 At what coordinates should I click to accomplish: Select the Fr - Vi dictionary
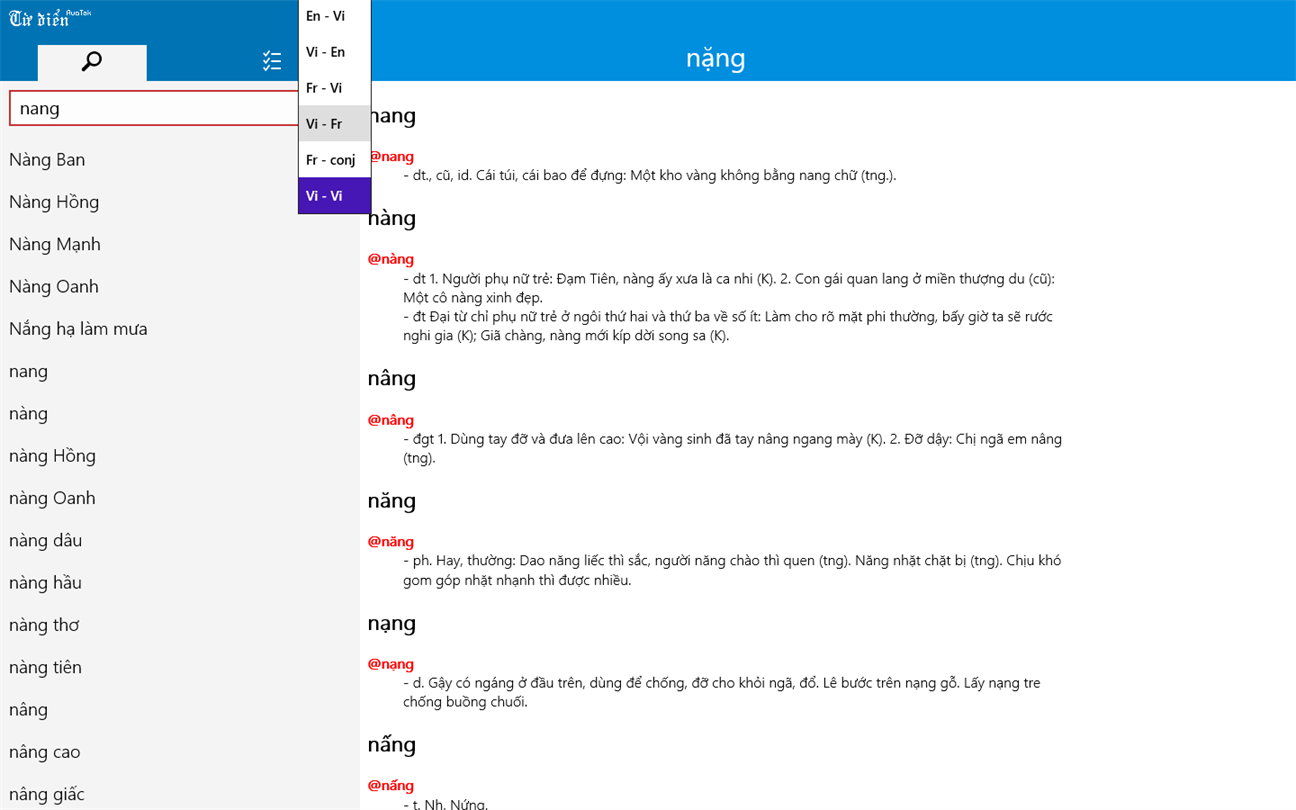(334, 88)
